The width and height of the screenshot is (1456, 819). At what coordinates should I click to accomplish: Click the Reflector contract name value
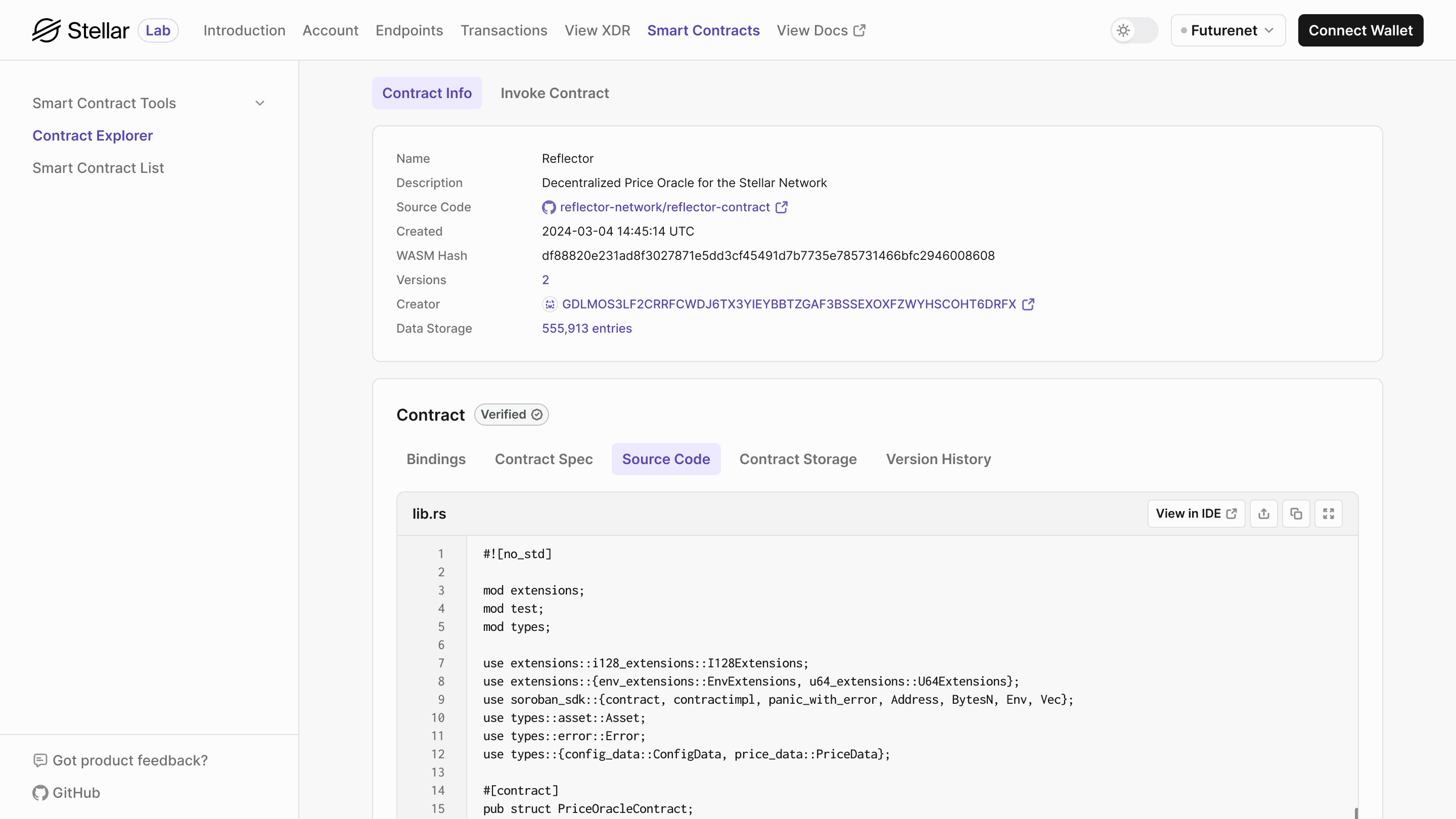point(567,159)
